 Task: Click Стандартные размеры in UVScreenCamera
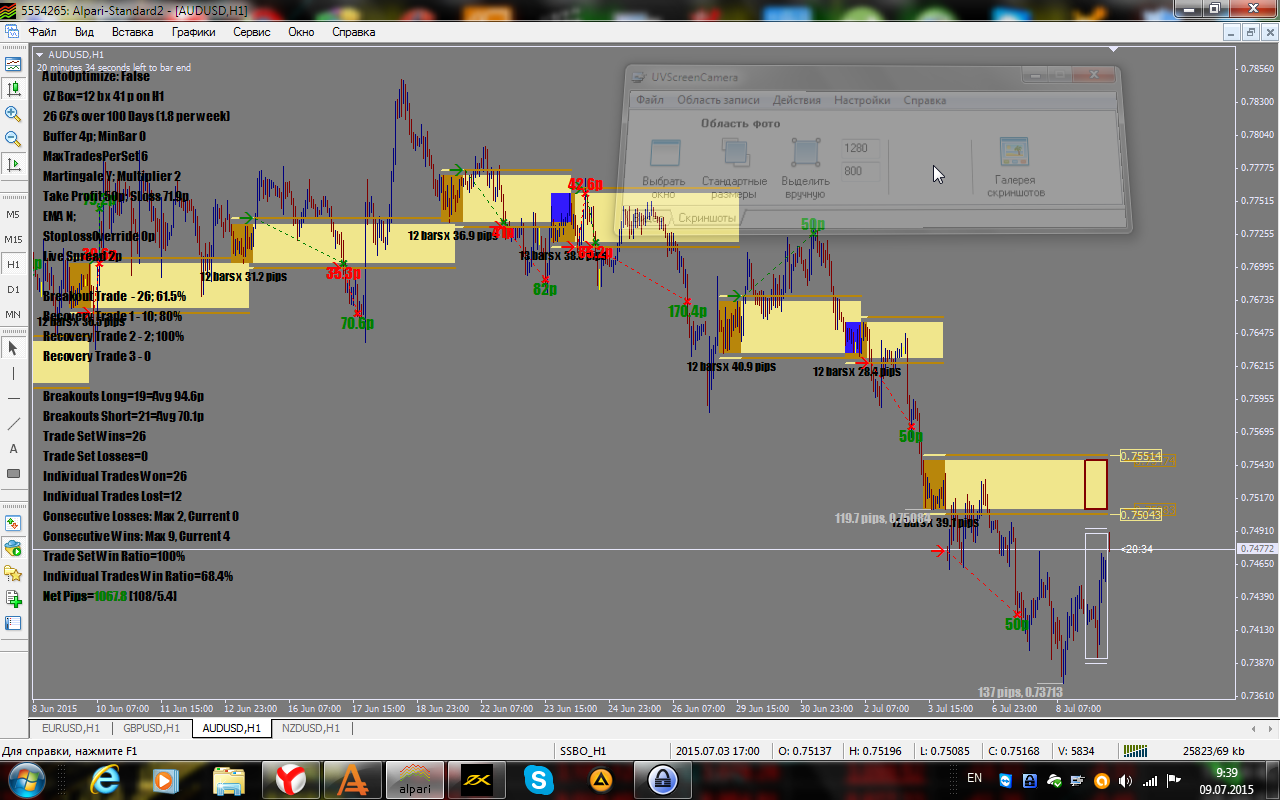735,168
